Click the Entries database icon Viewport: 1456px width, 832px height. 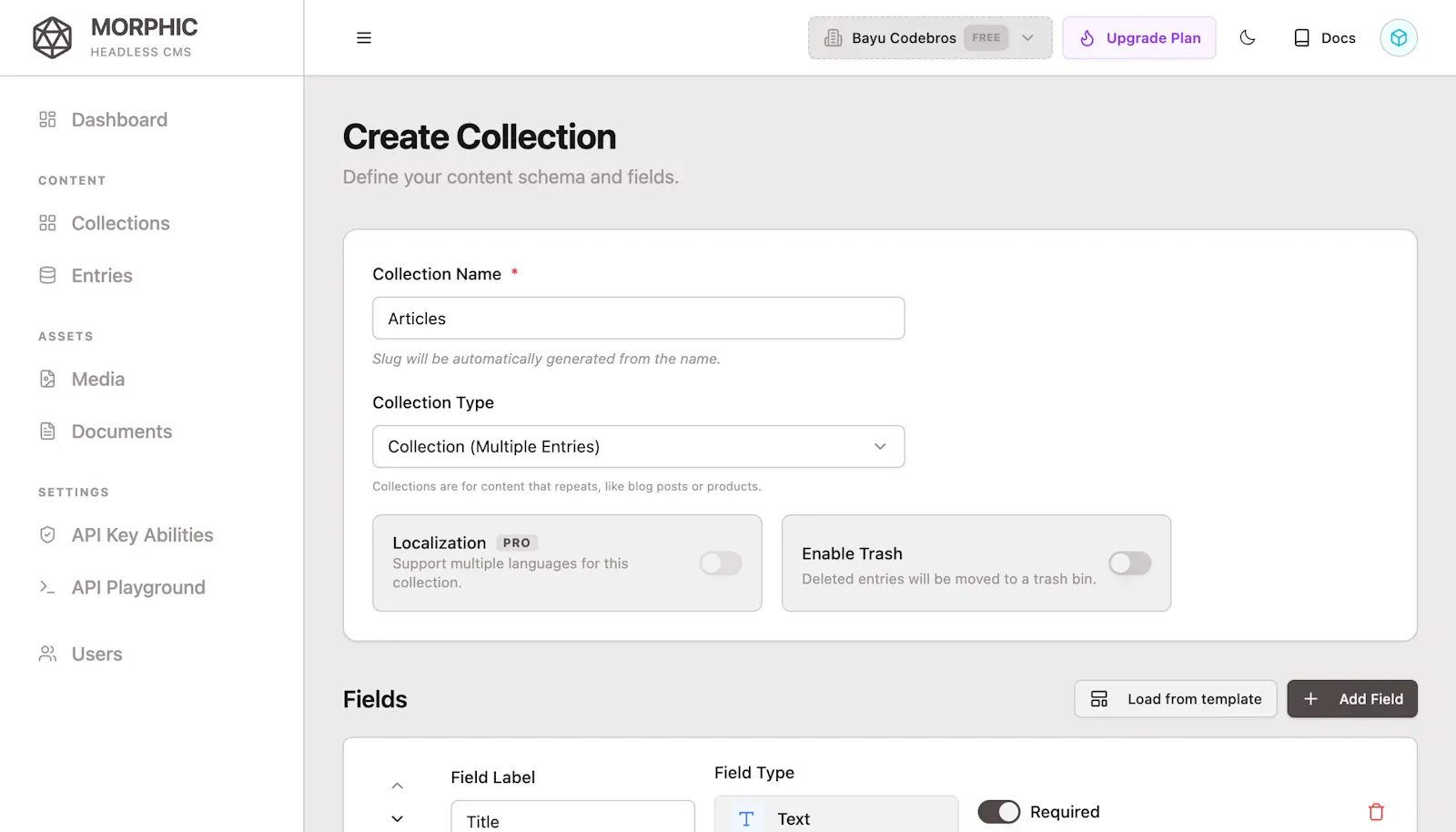point(47,275)
